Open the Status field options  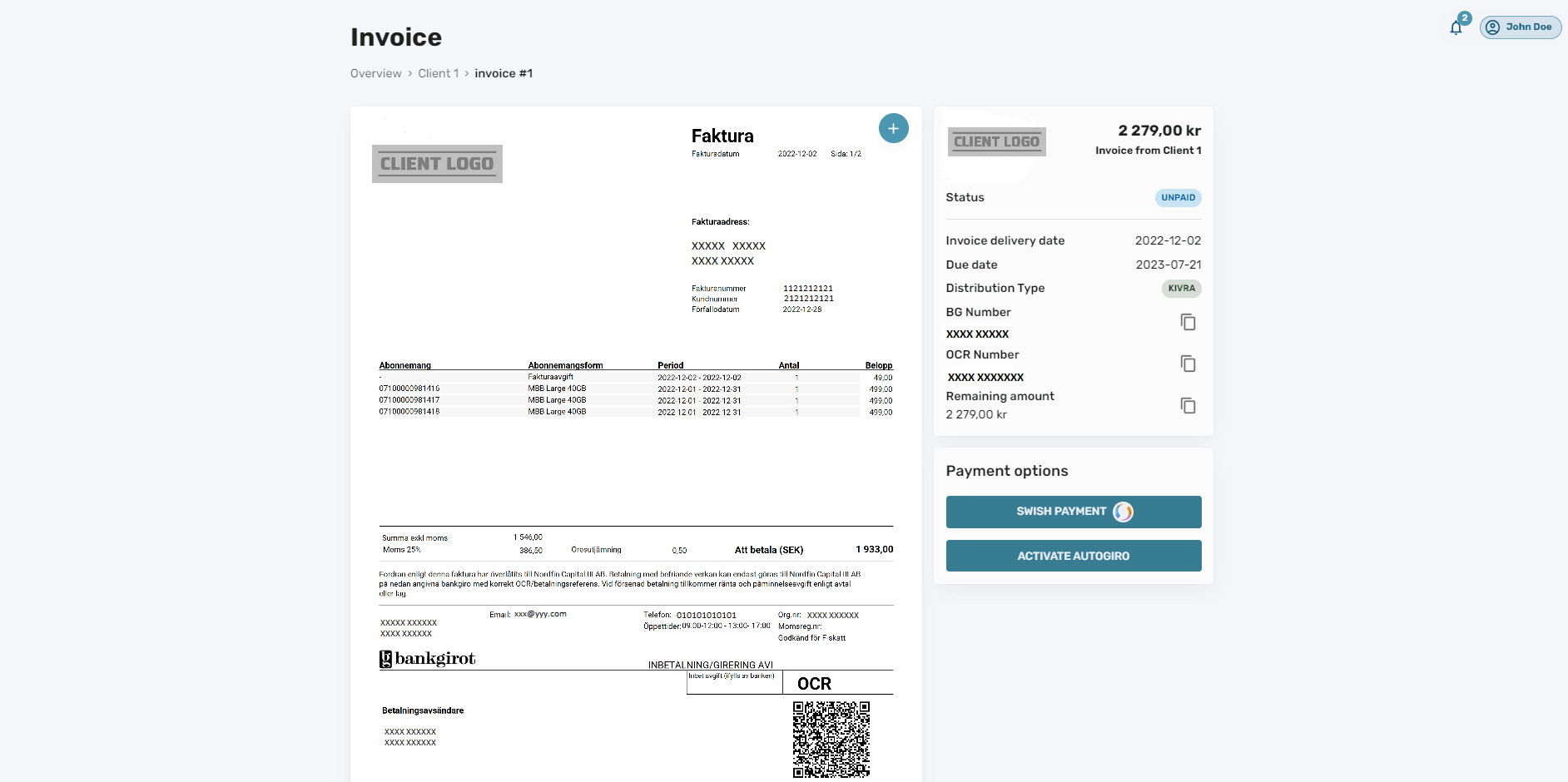point(965,197)
